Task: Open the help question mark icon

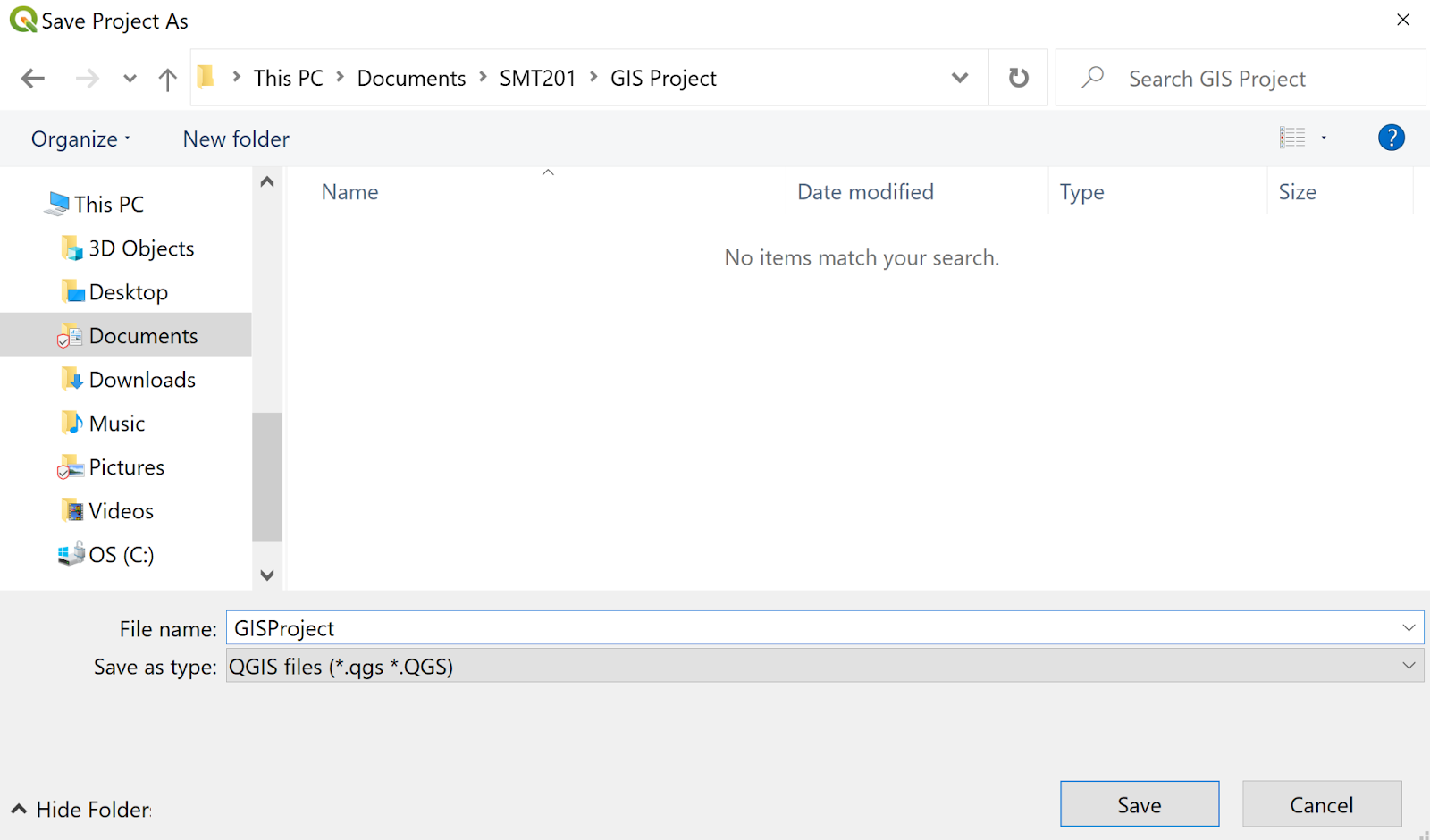Action: 1391,138
